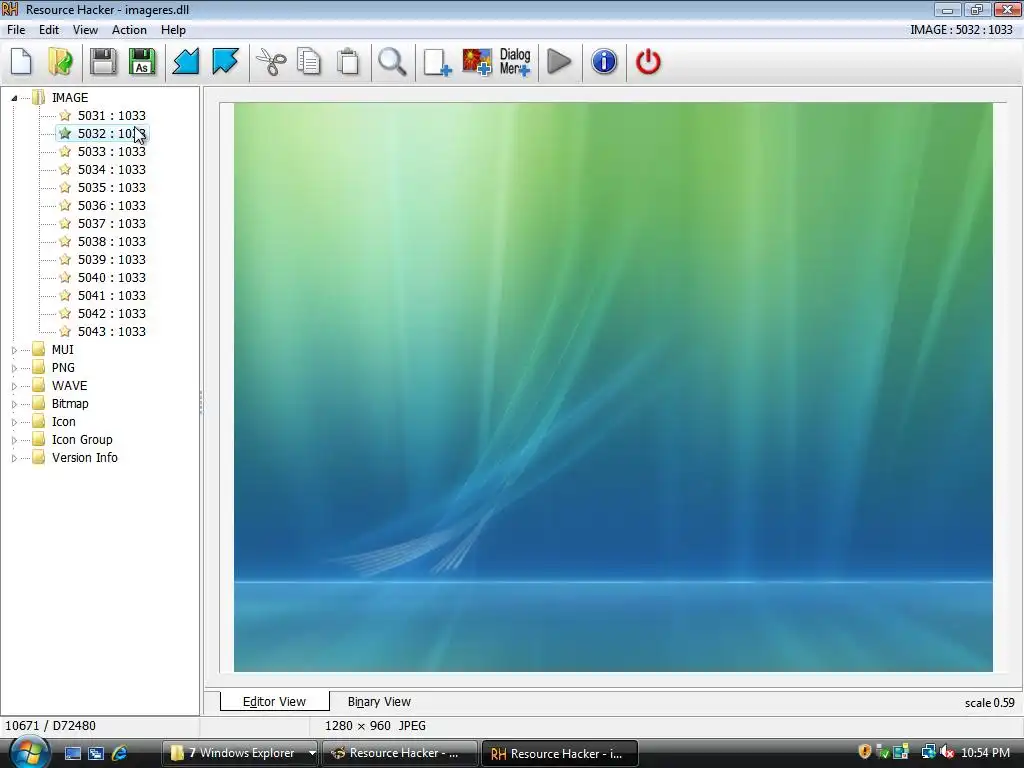Expand the Bitmap folder node
Screen dimensions: 1024x768
pos(14,404)
